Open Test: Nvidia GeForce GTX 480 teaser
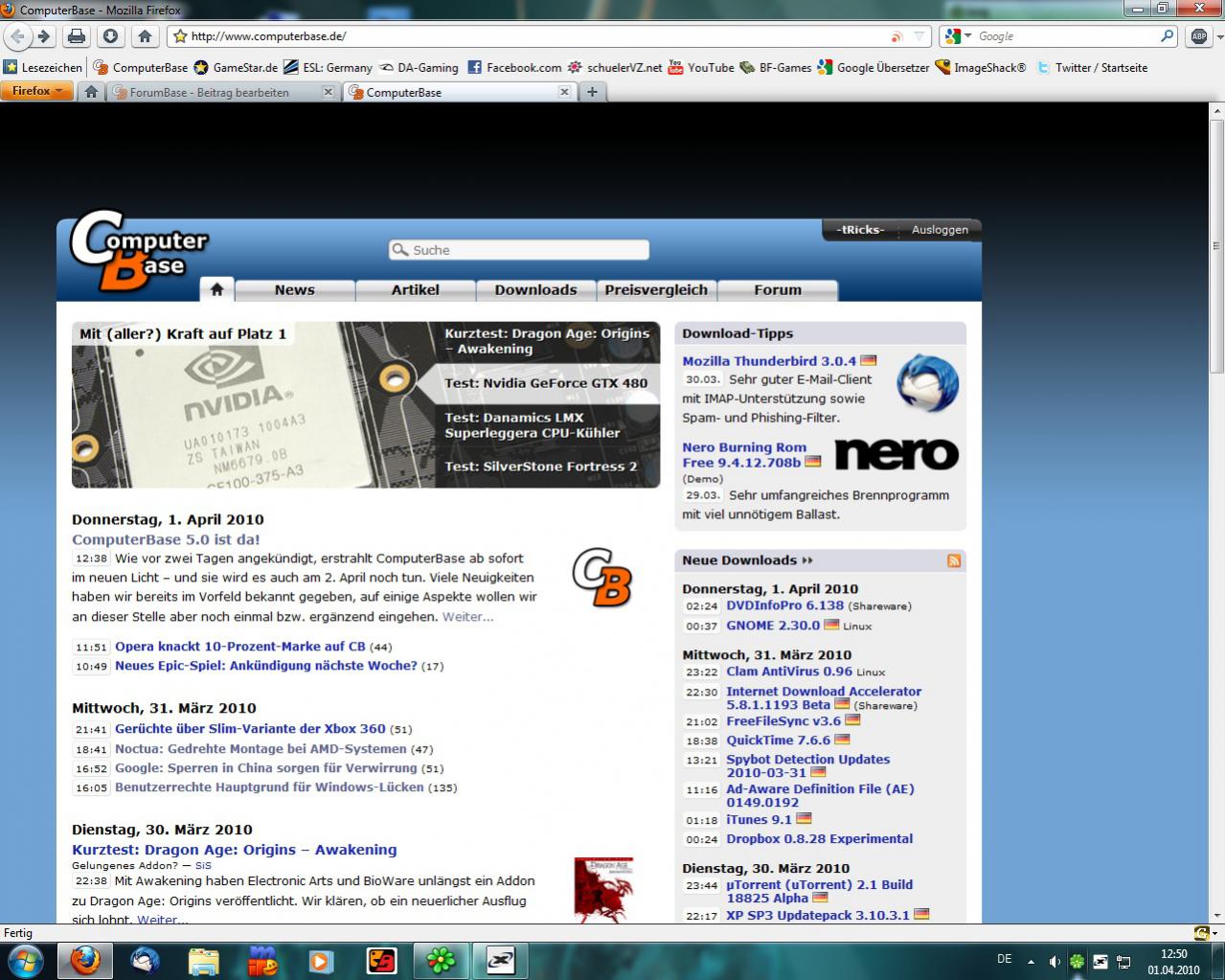The height and width of the screenshot is (980, 1225). tap(546, 383)
